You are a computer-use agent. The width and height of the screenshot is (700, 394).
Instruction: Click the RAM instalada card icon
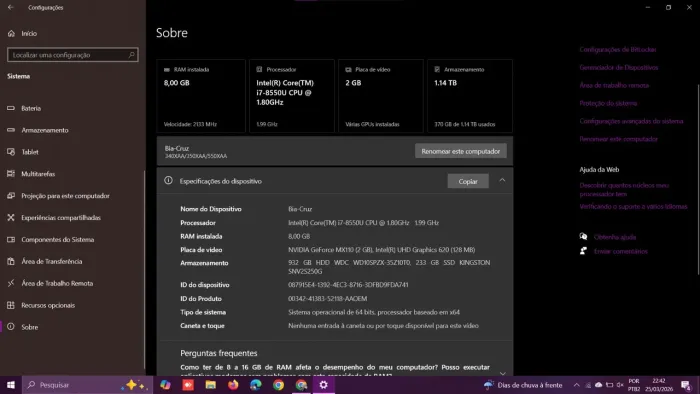click(x=167, y=70)
